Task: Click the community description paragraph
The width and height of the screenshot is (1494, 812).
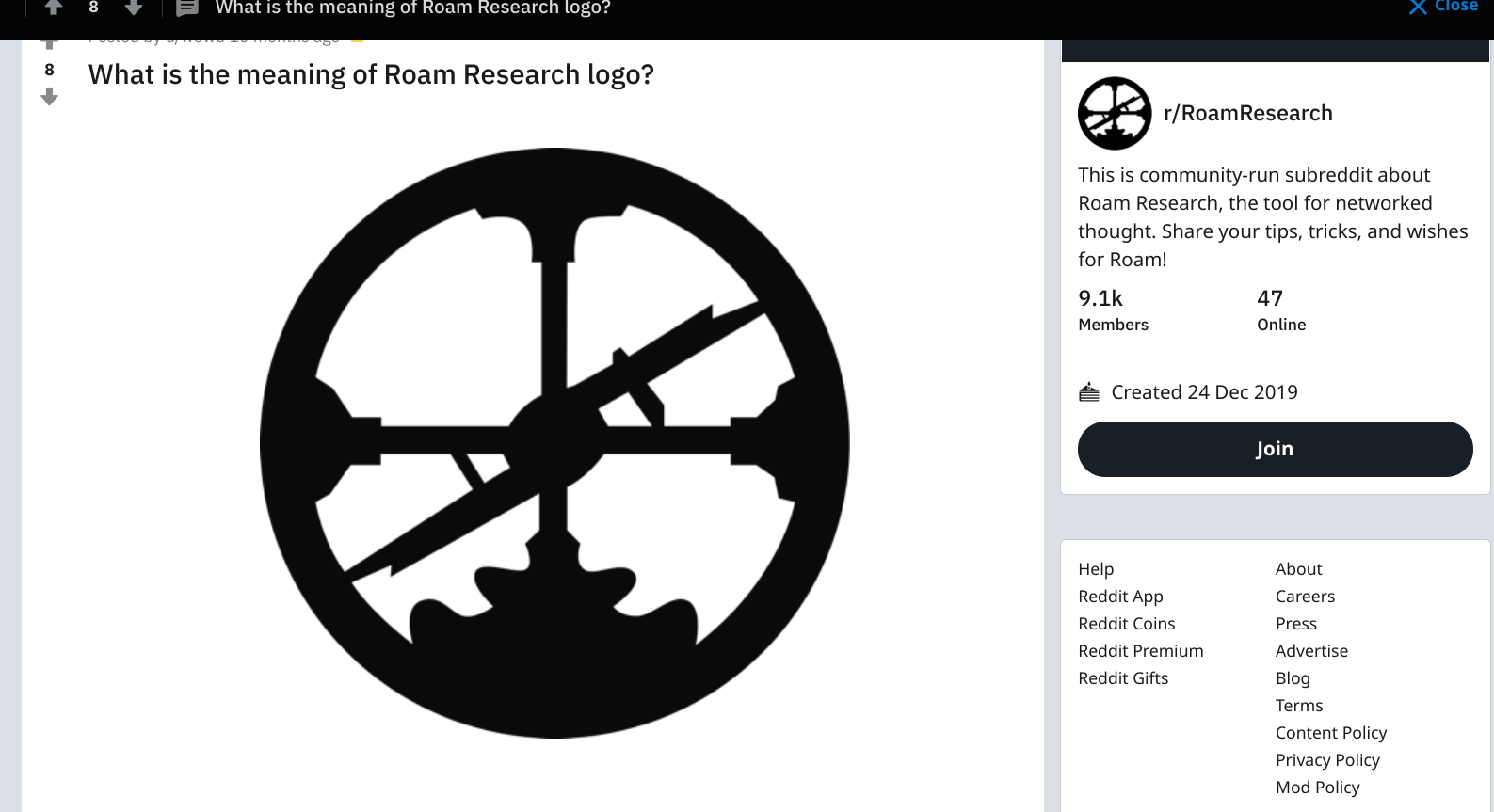Action: coord(1273,217)
